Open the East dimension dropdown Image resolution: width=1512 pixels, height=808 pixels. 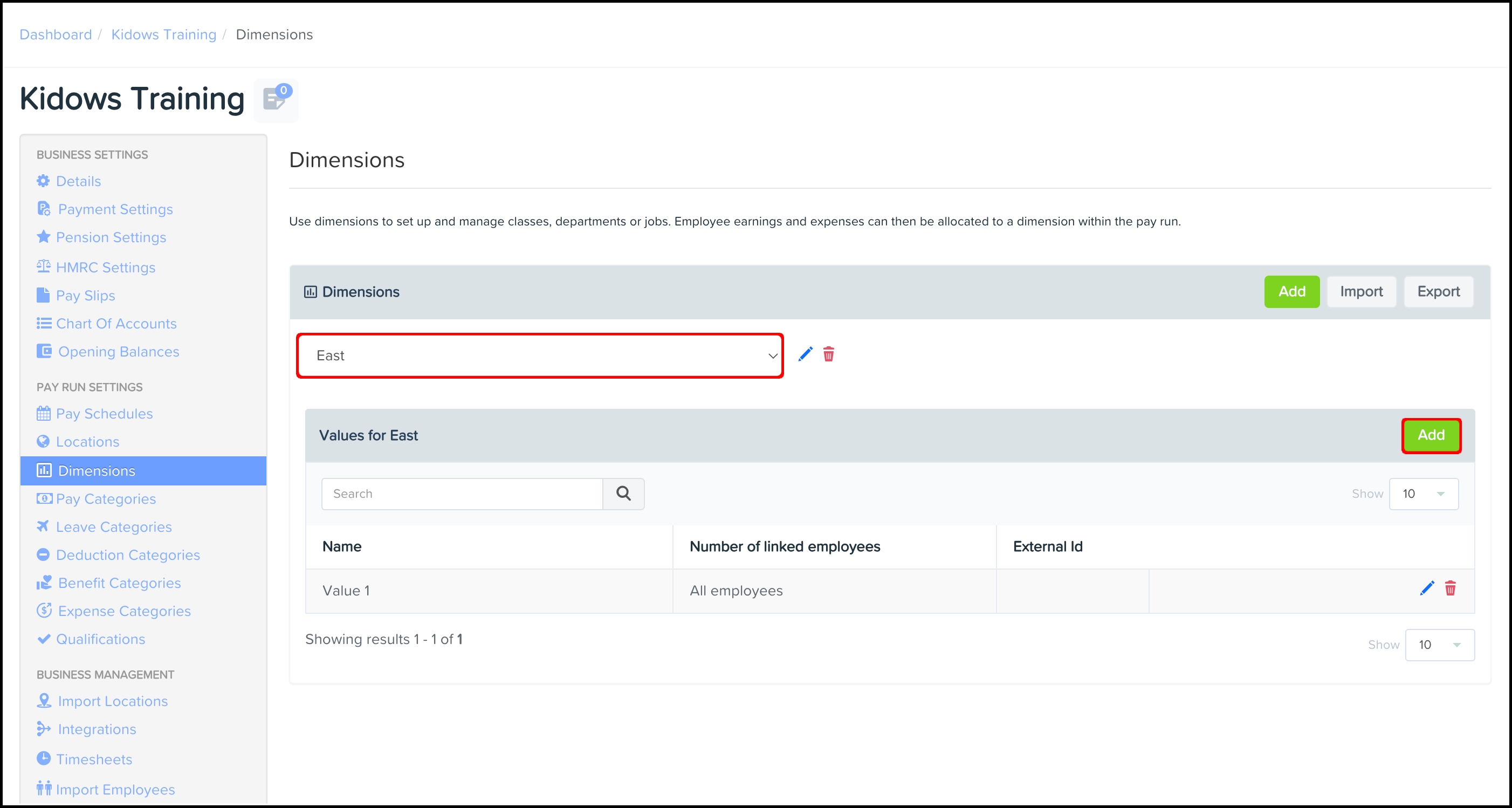540,356
